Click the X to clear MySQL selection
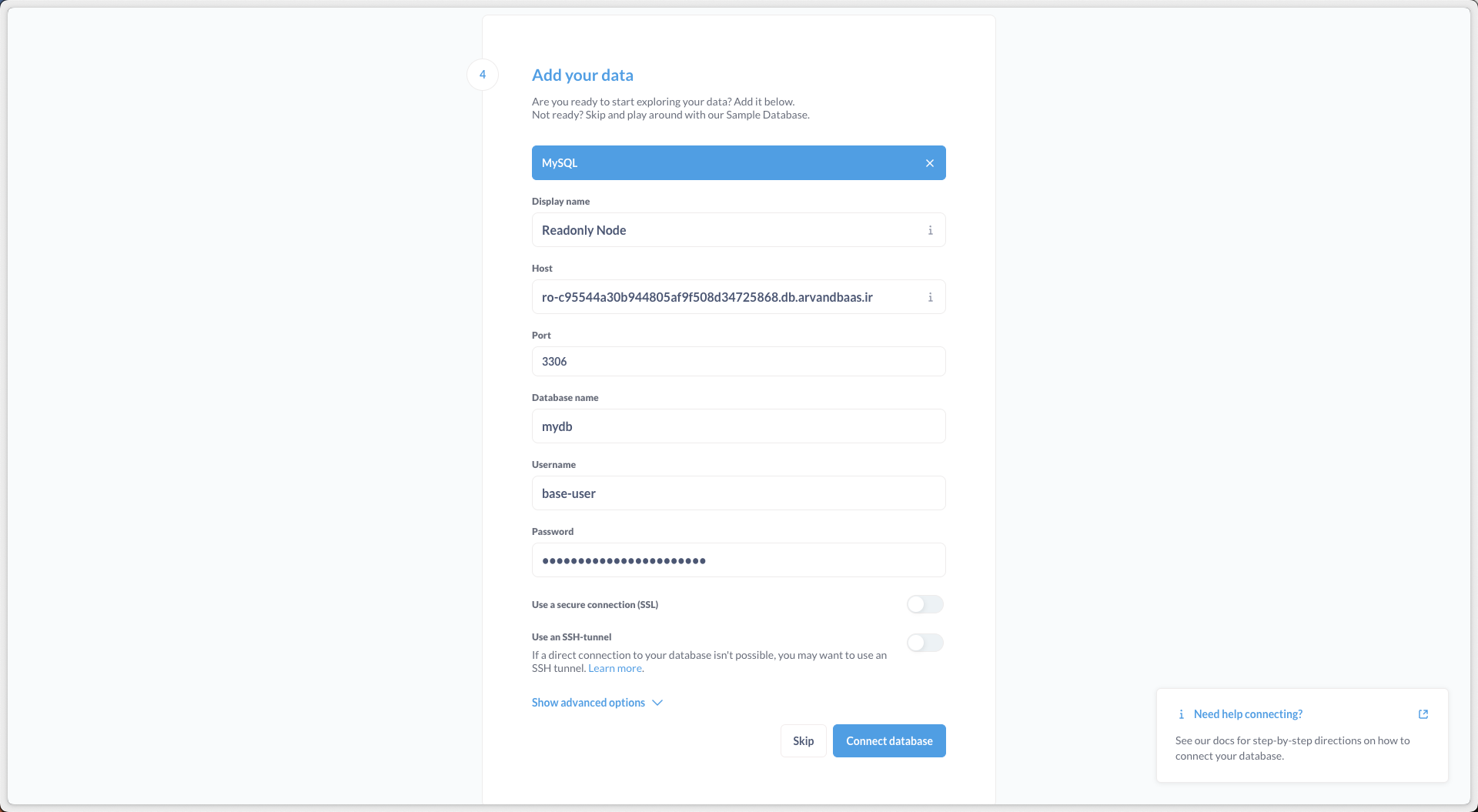Viewport: 1478px width, 812px height. tap(930, 163)
